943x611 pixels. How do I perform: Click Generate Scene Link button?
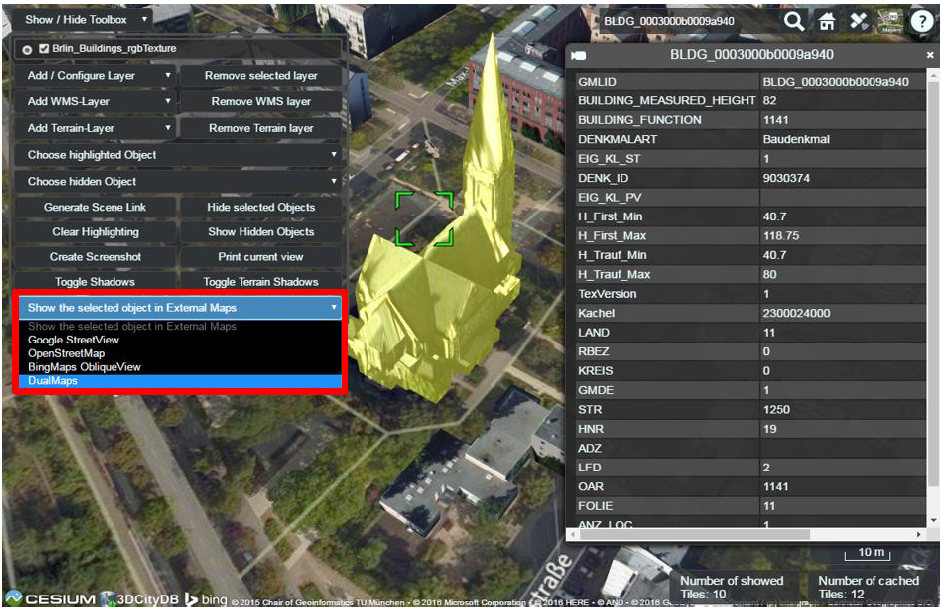coord(95,207)
